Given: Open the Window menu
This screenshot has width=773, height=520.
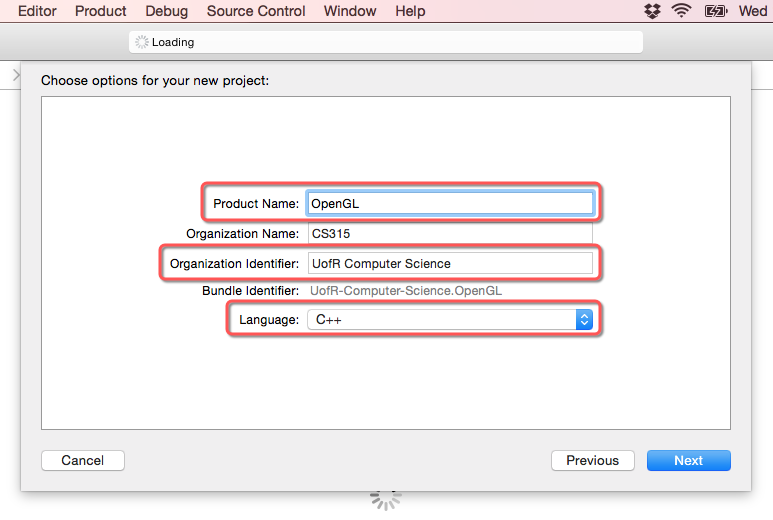Looking at the screenshot, I should [350, 11].
